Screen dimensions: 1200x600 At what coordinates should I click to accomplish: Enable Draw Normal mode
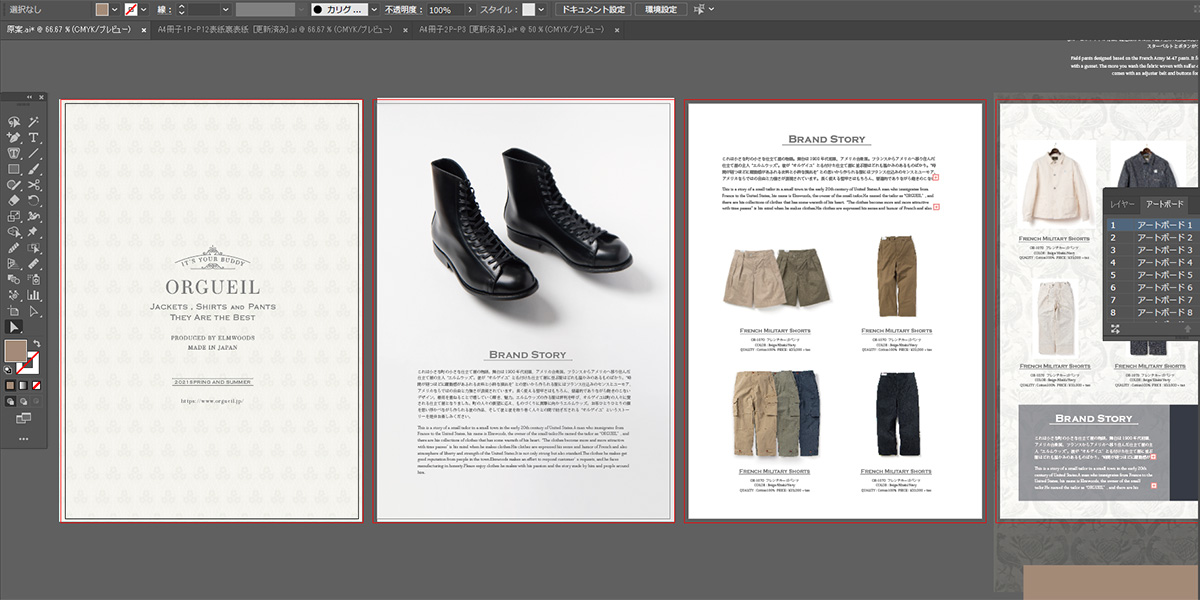pyautogui.click(x=10, y=402)
